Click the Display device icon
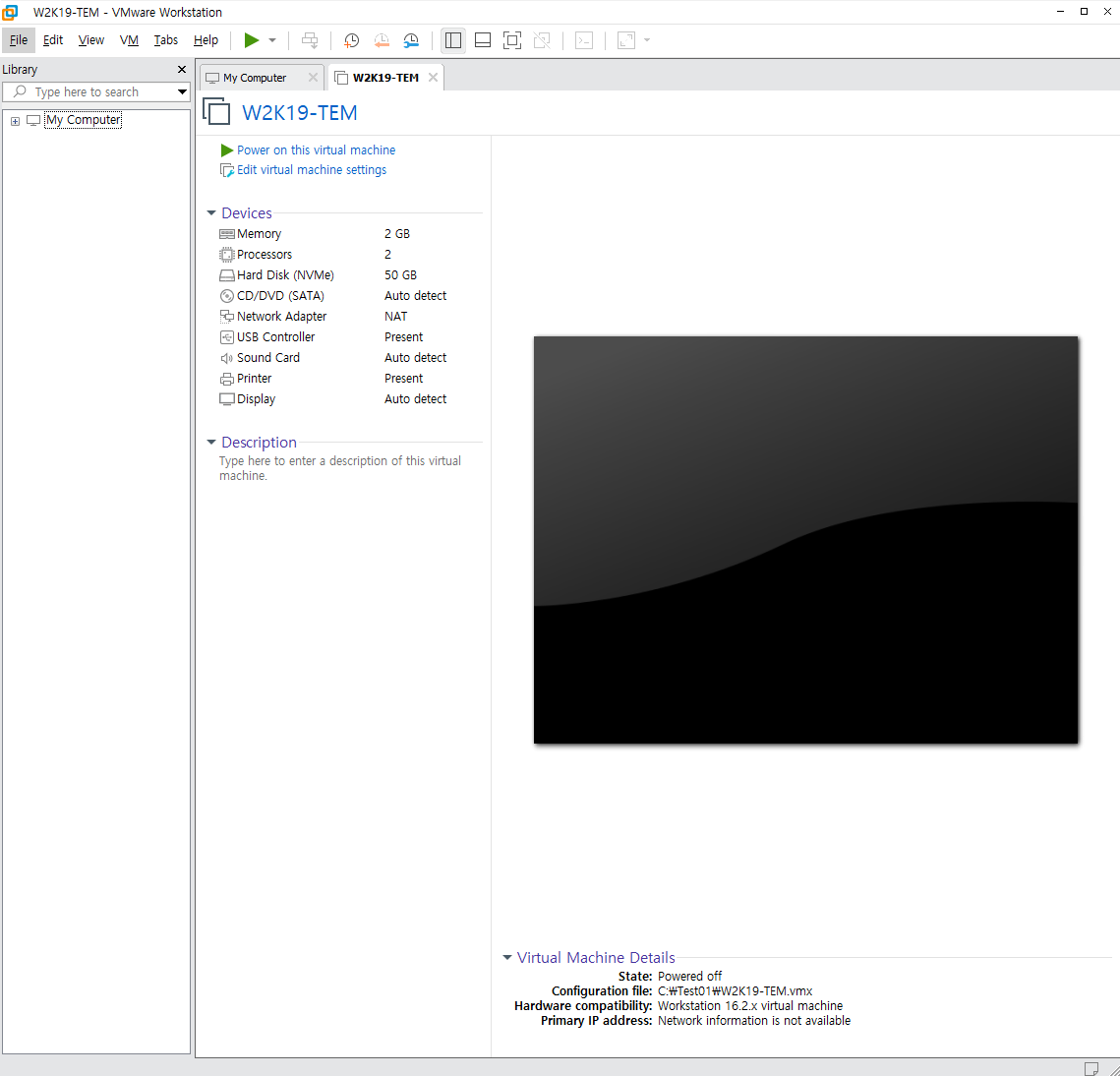Viewport: 1120px width, 1076px height. (226, 399)
